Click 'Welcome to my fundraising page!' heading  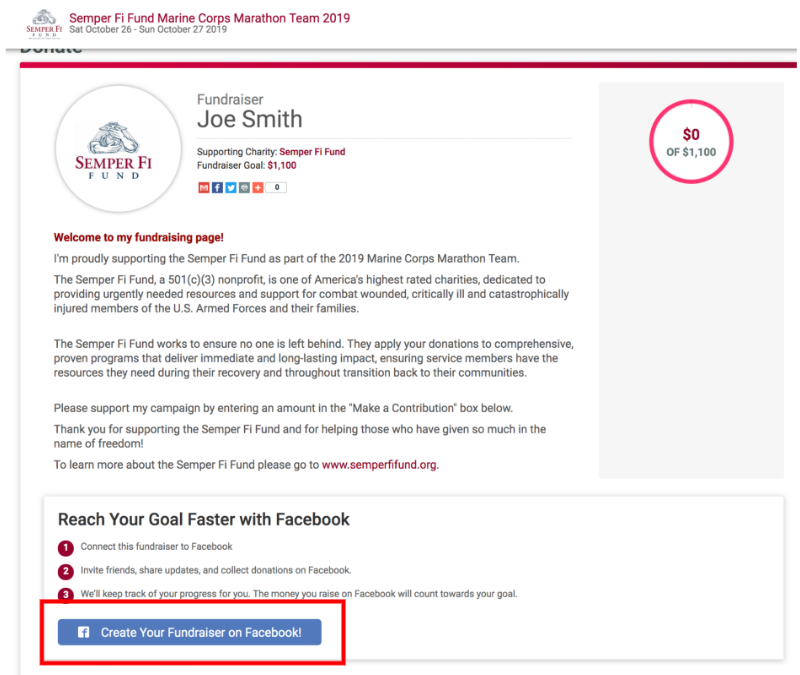[139, 237]
